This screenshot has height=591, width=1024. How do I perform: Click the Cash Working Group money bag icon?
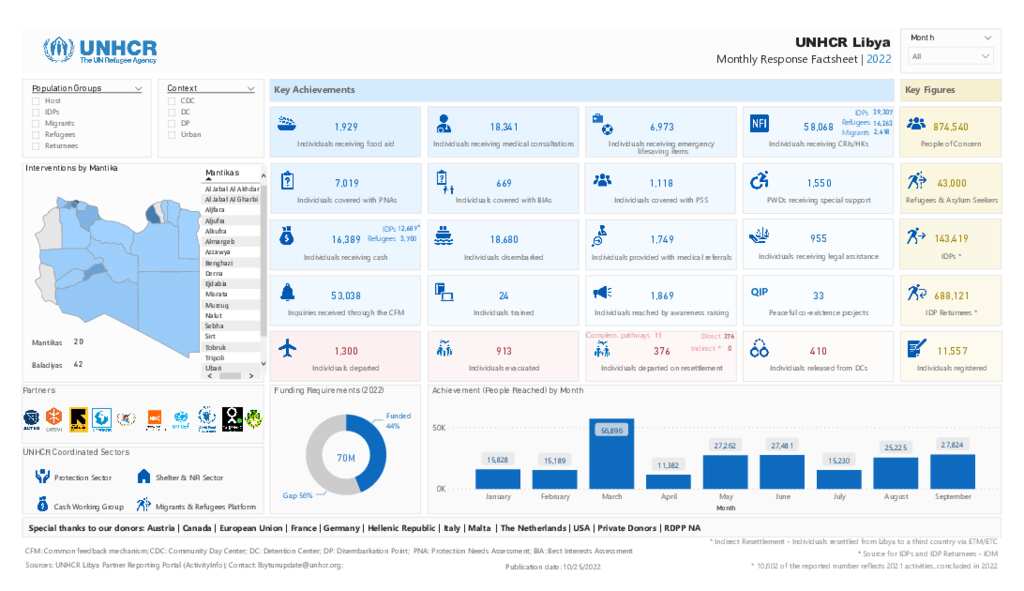pyautogui.click(x=42, y=505)
